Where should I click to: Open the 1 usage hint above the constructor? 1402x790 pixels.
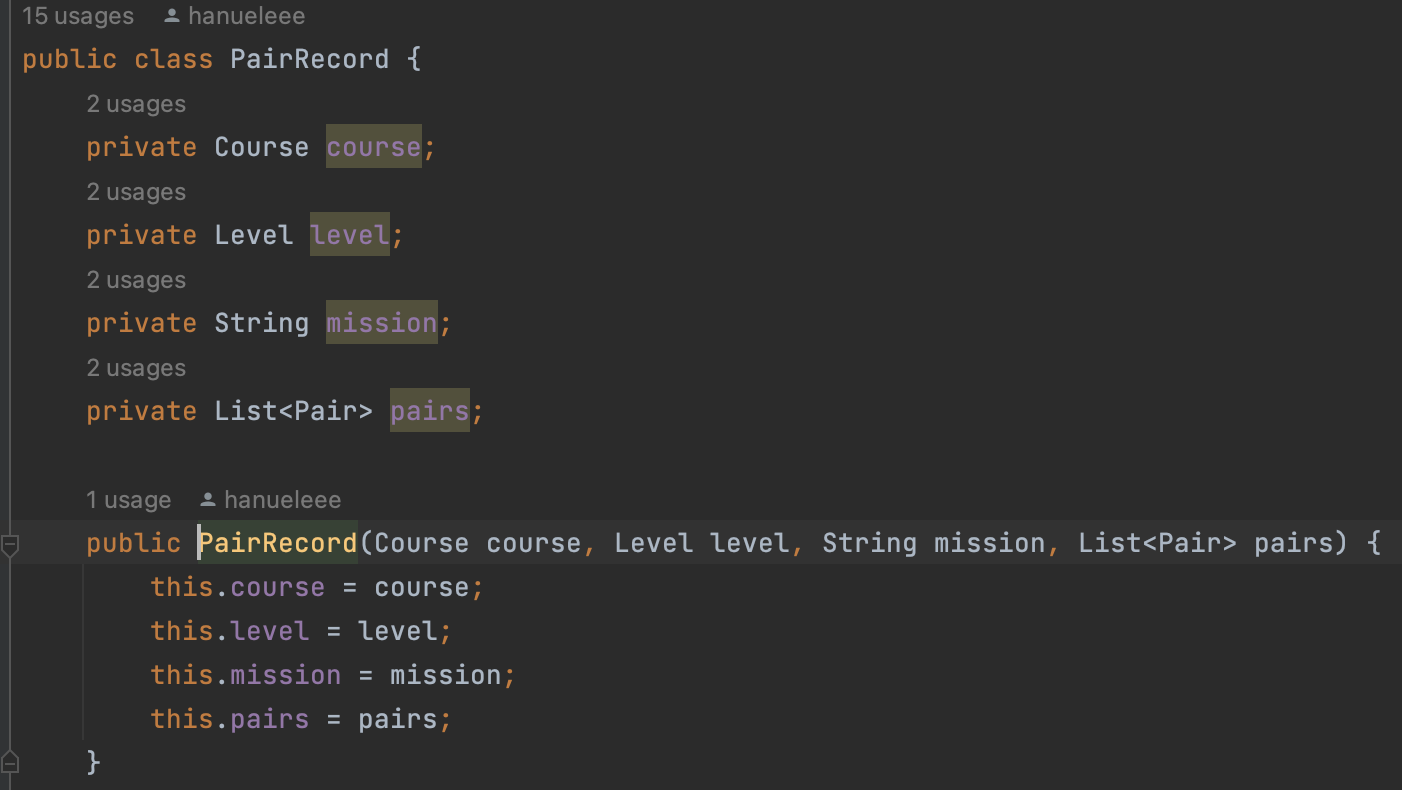(128, 500)
